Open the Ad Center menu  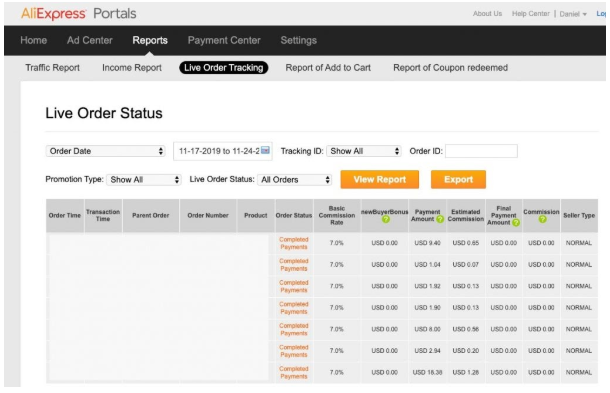[89, 40]
